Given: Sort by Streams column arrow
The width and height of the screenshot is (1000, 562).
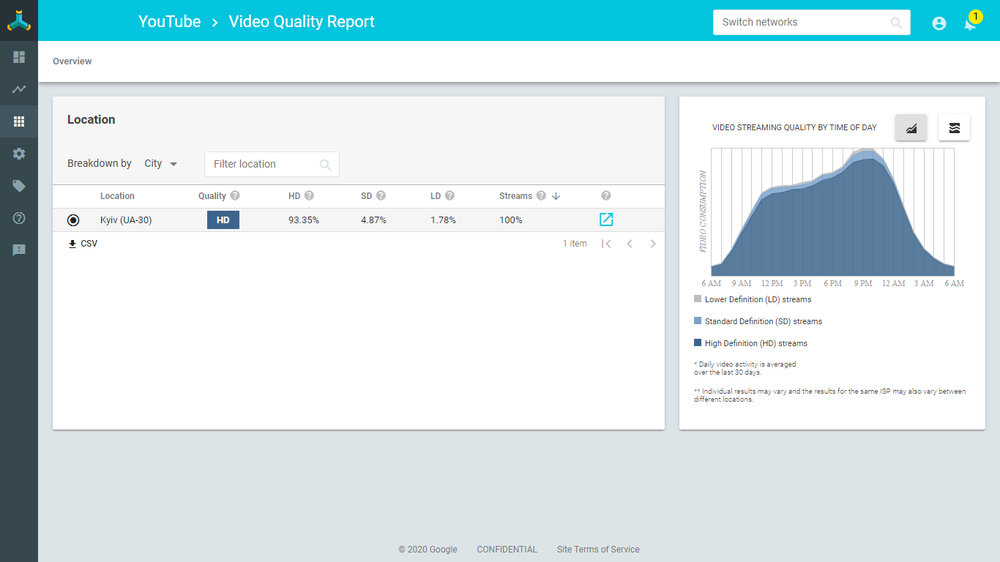Looking at the screenshot, I should point(556,196).
